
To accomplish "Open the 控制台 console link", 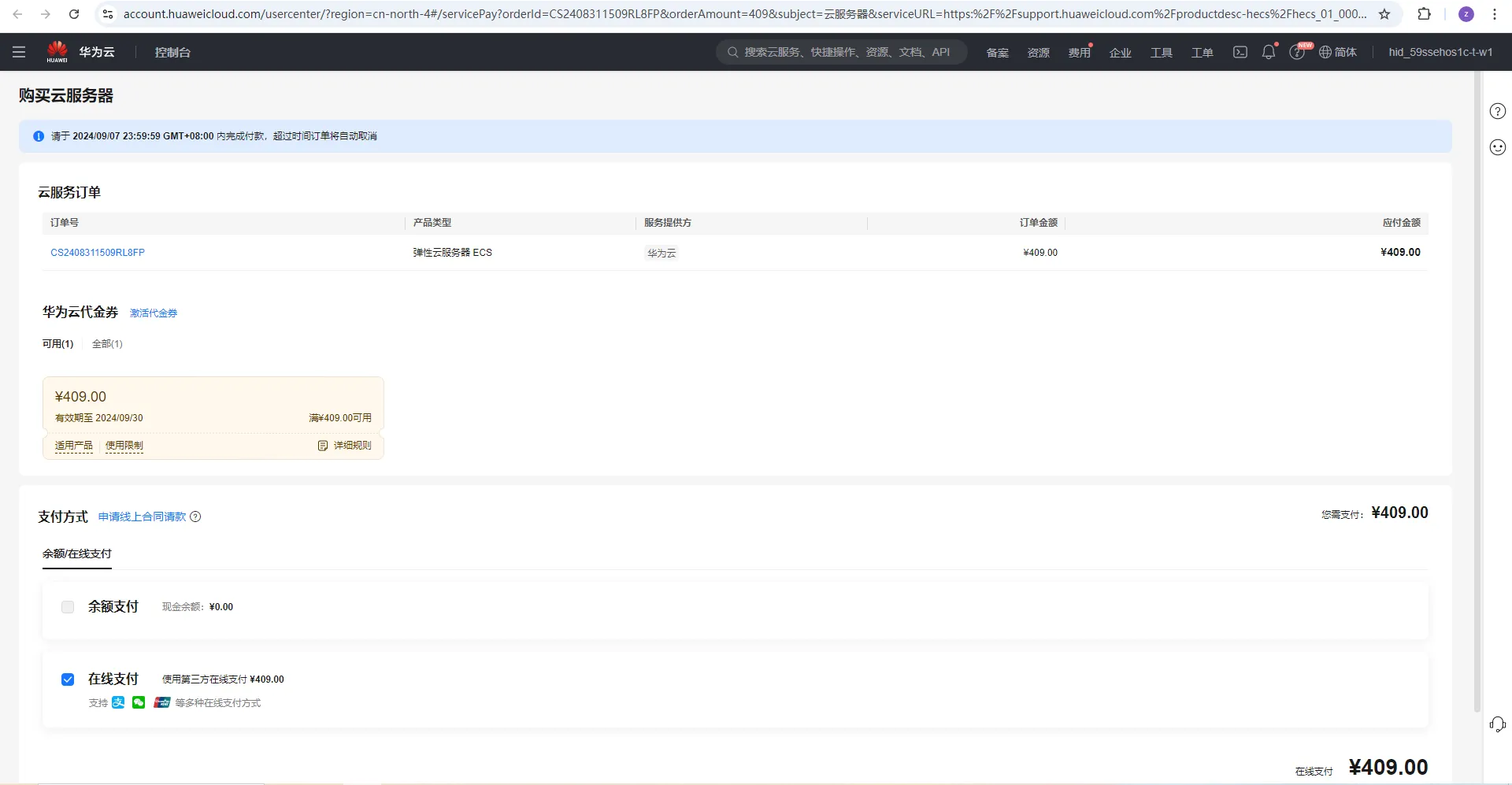I will point(172,52).
